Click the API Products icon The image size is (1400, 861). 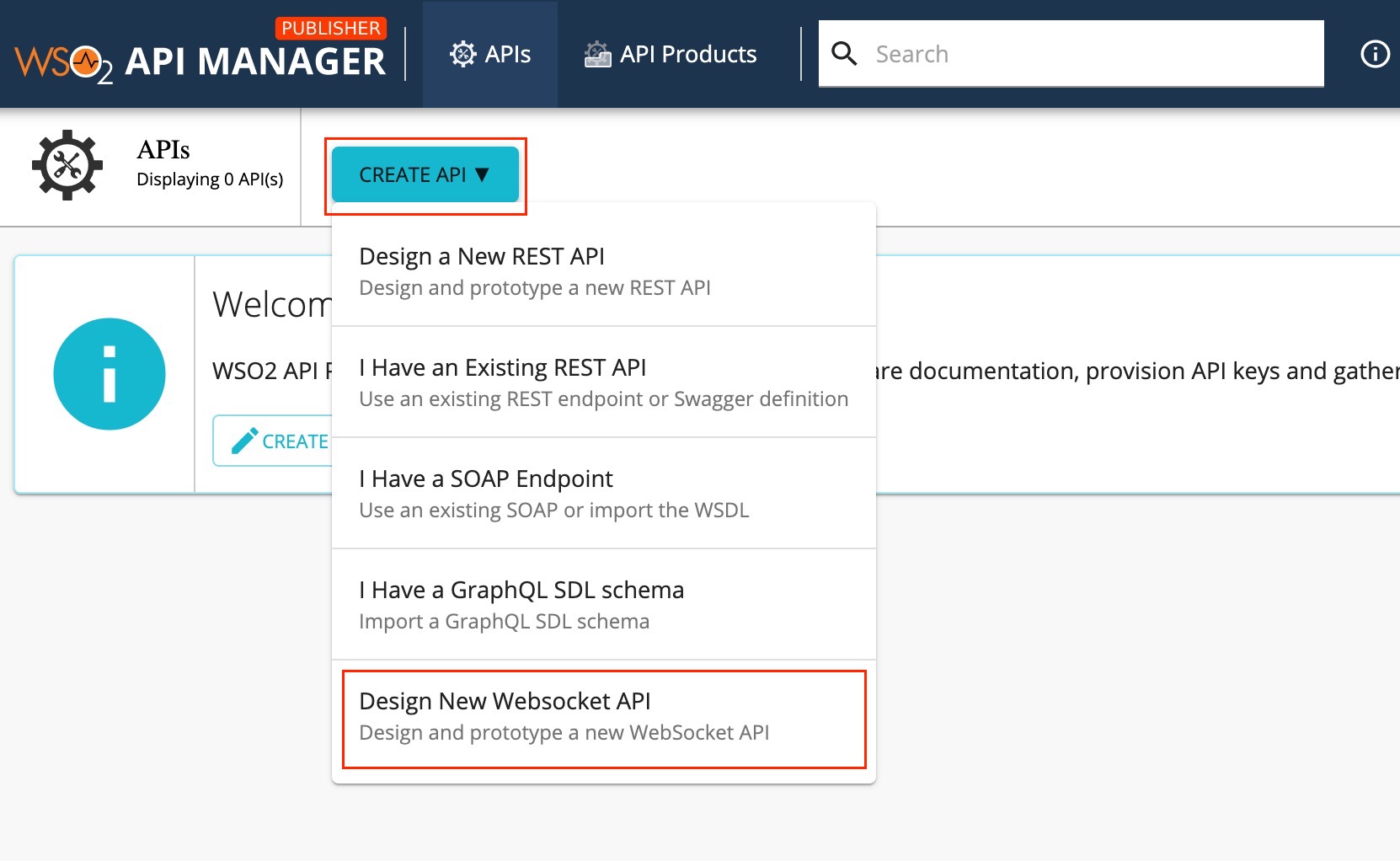598,53
